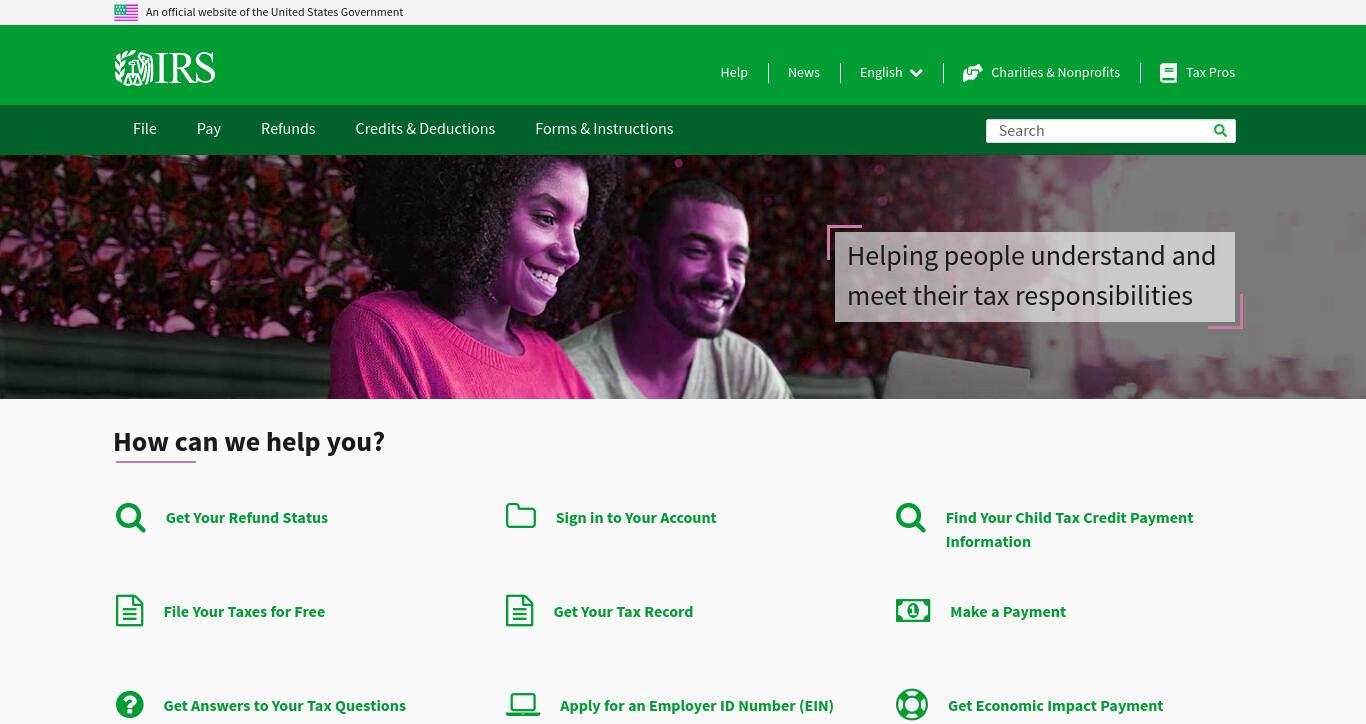1366x724 pixels.
Task: Open the File menu in navigation bar
Action: (x=145, y=129)
